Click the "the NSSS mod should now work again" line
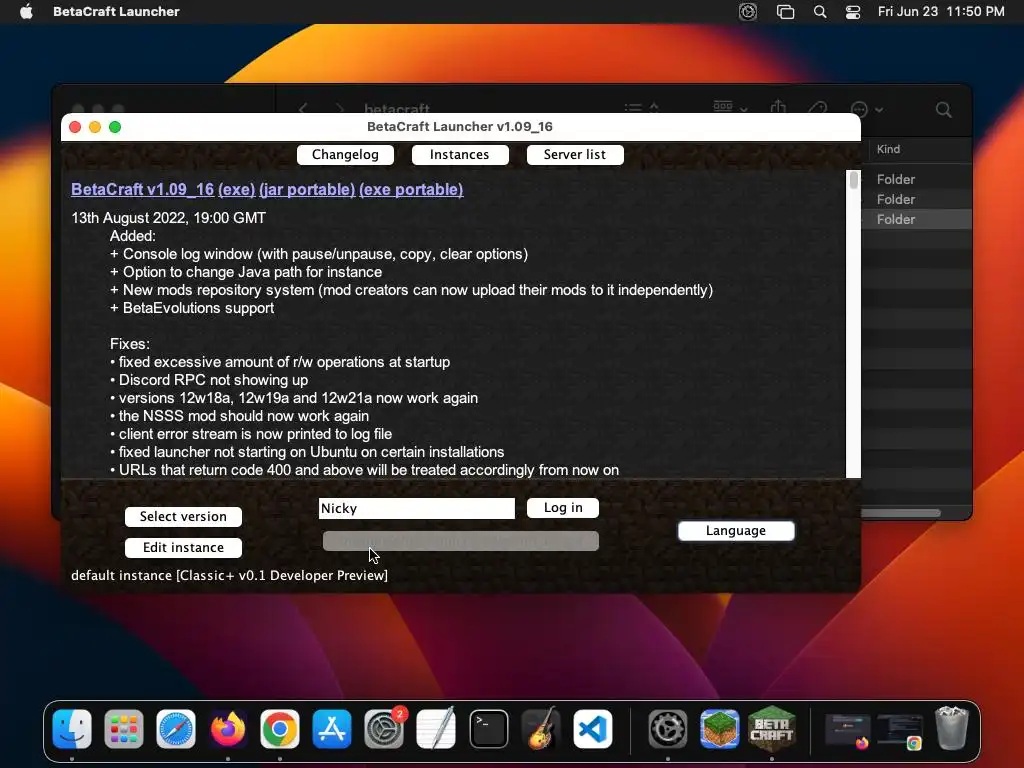This screenshot has height=768, width=1024. point(240,416)
